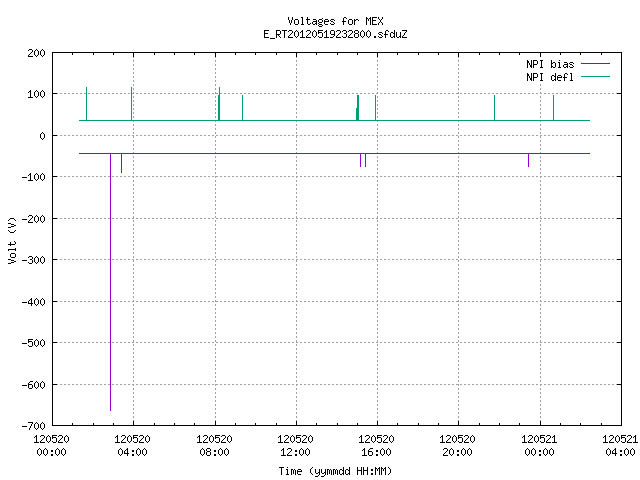Image resolution: width=640 pixels, height=480 pixels.
Task: Click the green NPI defl legend line sample
Action: [x=596, y=76]
